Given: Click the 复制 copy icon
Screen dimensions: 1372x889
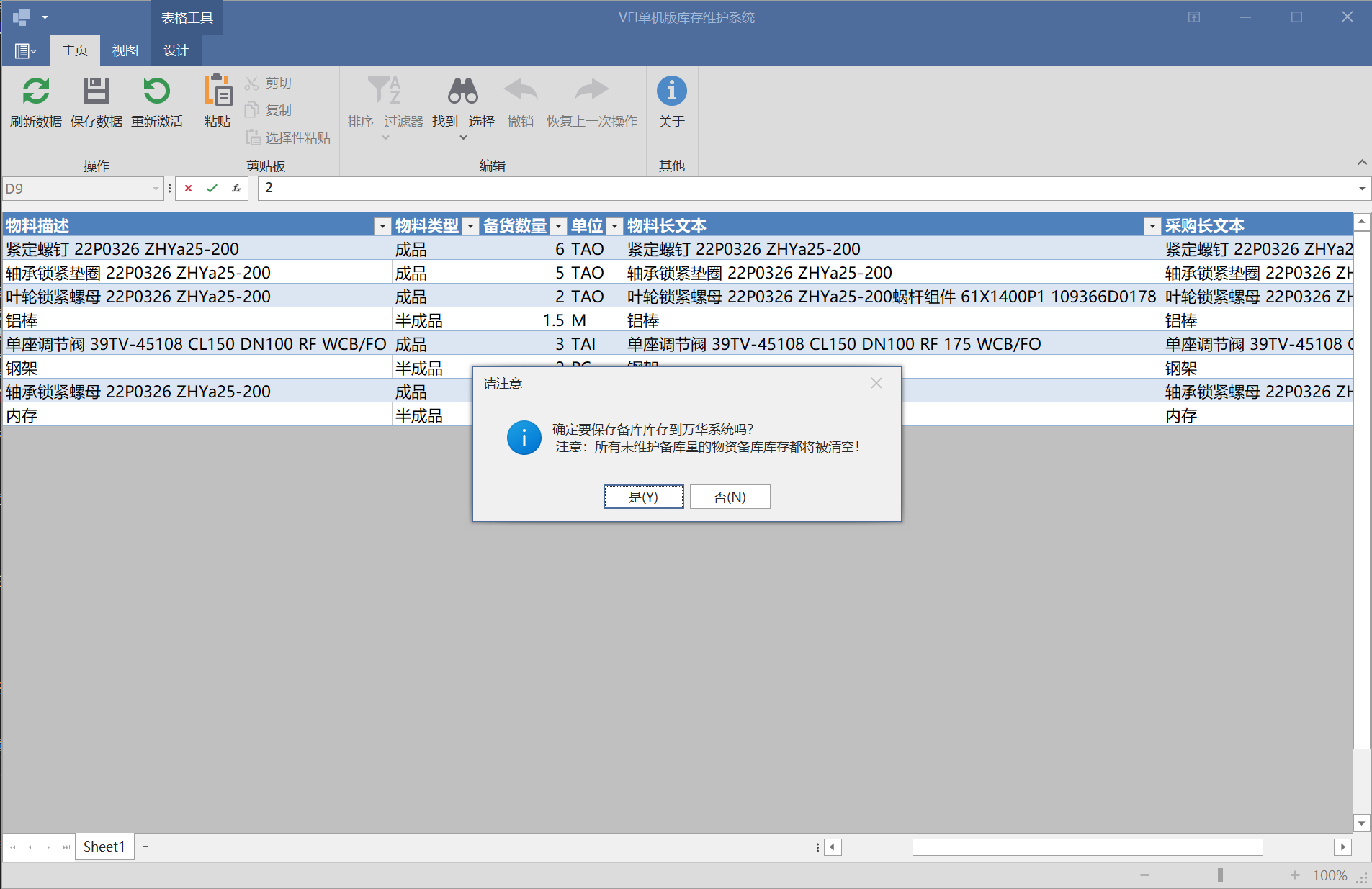Looking at the screenshot, I should 253,109.
